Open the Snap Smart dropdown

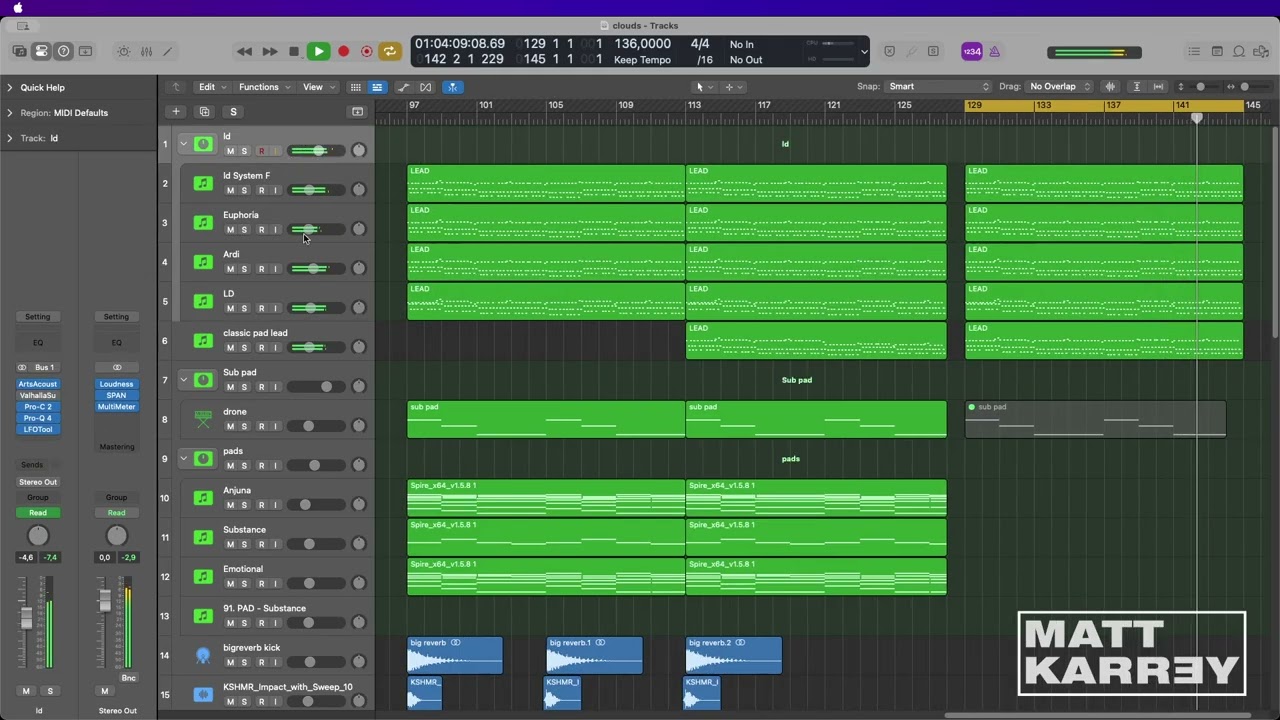(938, 87)
